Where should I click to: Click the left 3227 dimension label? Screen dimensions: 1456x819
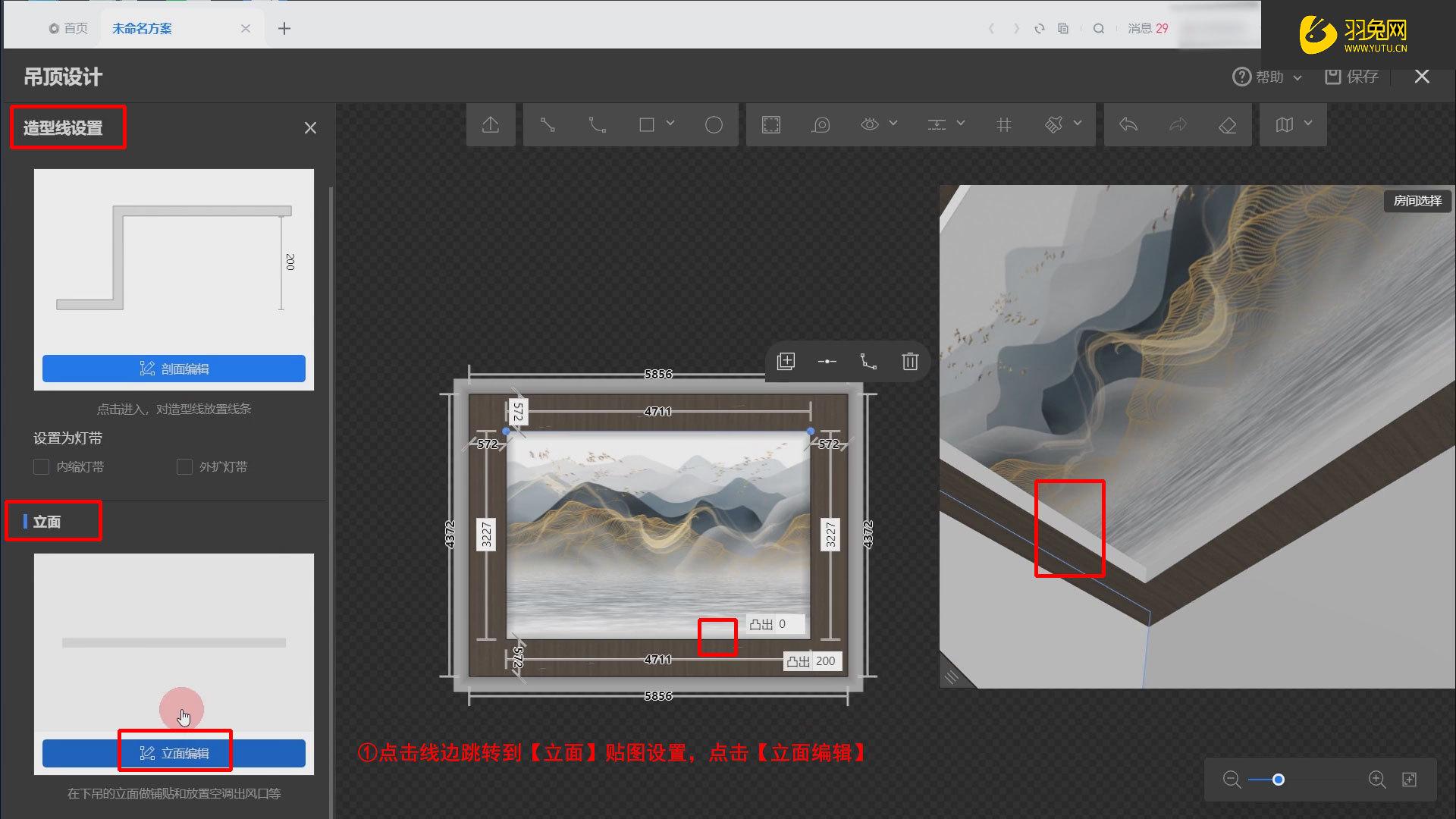tap(486, 535)
